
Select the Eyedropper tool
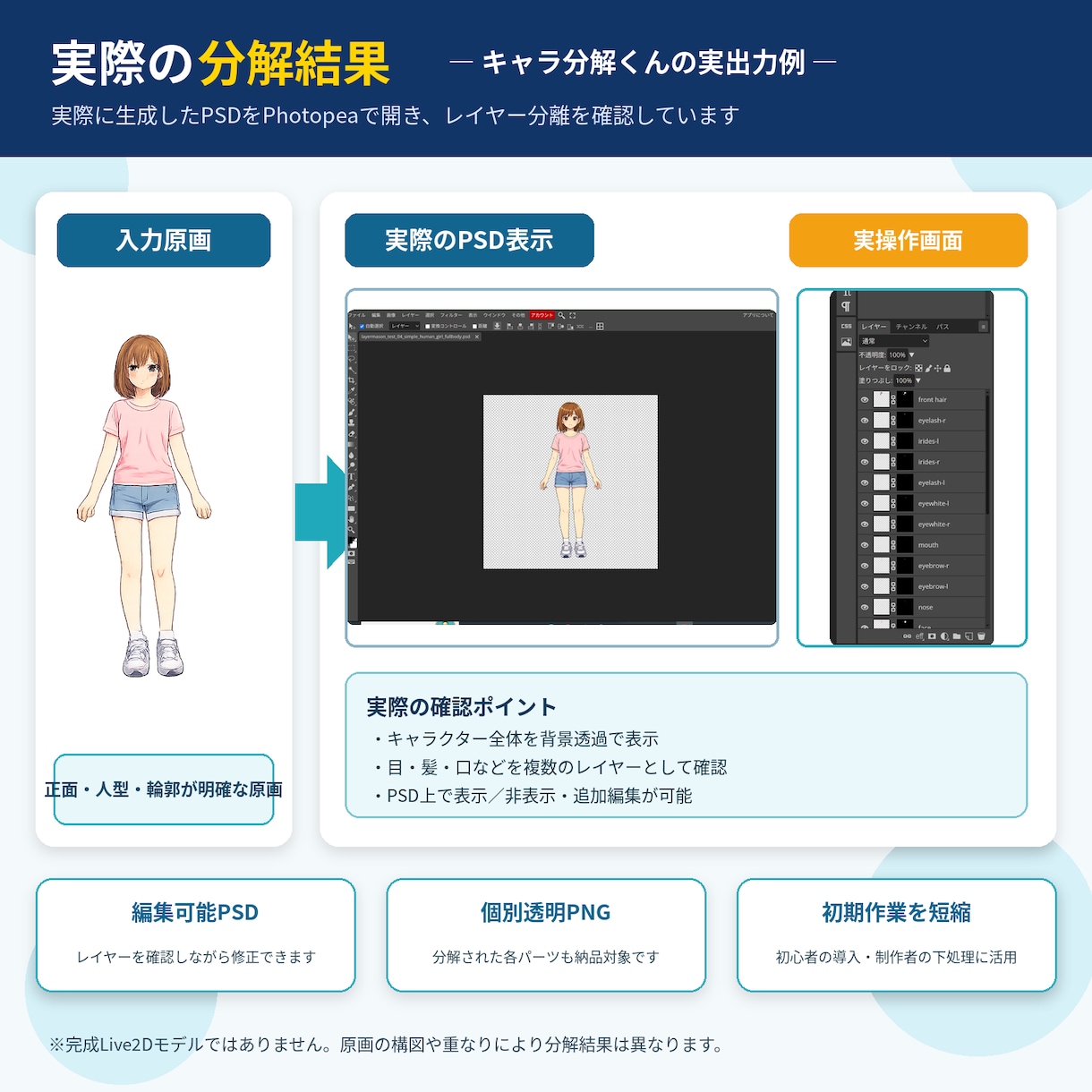click(x=352, y=390)
